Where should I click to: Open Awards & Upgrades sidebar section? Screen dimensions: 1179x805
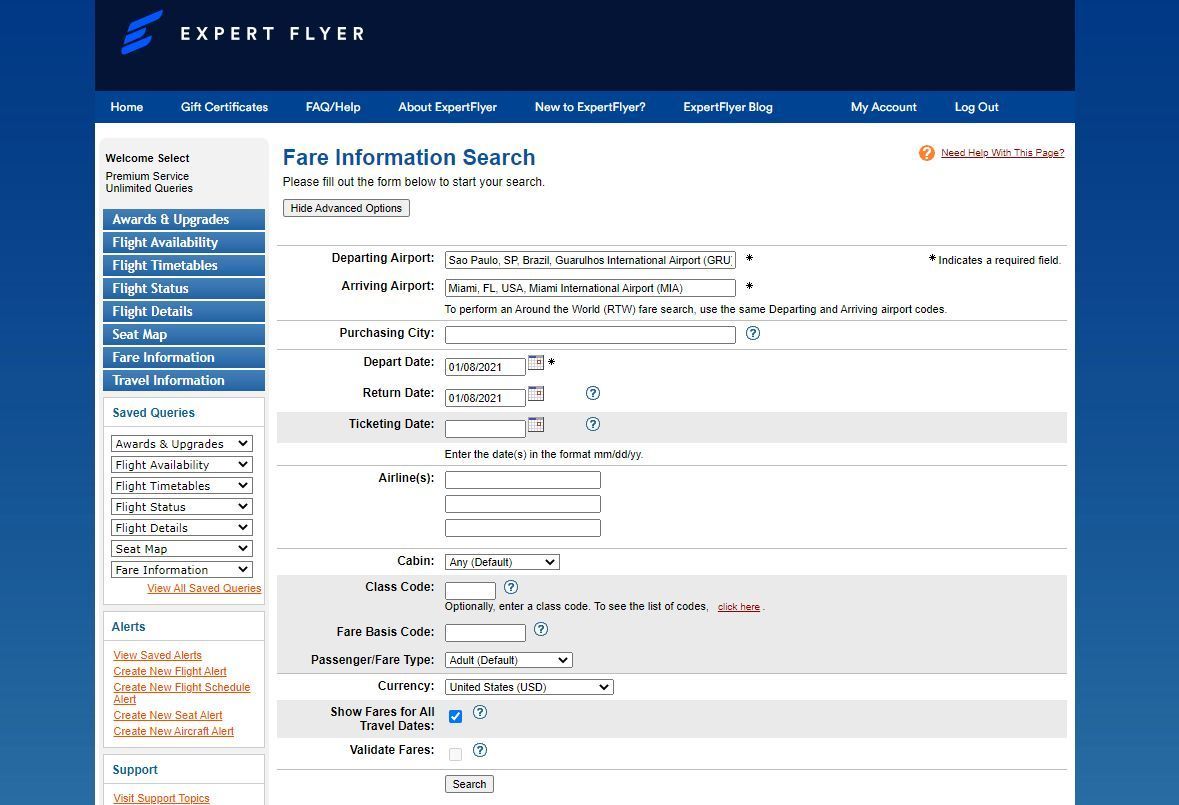183,219
